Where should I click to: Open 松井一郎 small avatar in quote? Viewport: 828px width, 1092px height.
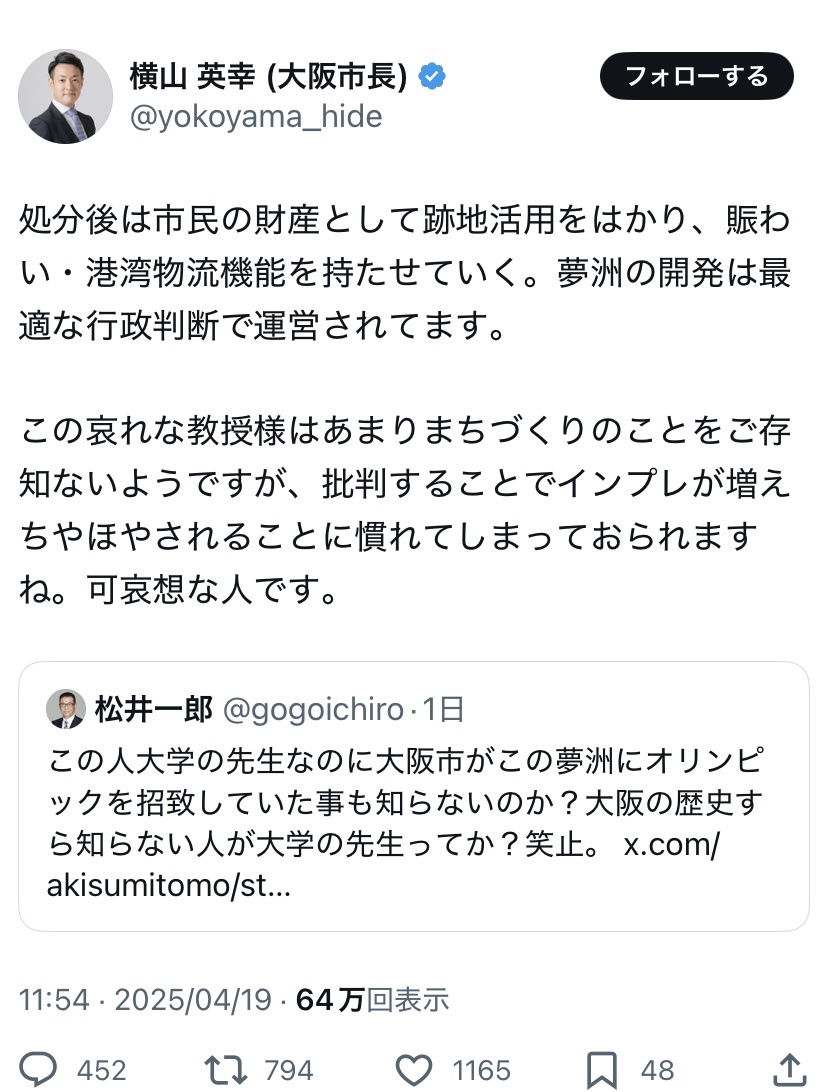click(66, 709)
